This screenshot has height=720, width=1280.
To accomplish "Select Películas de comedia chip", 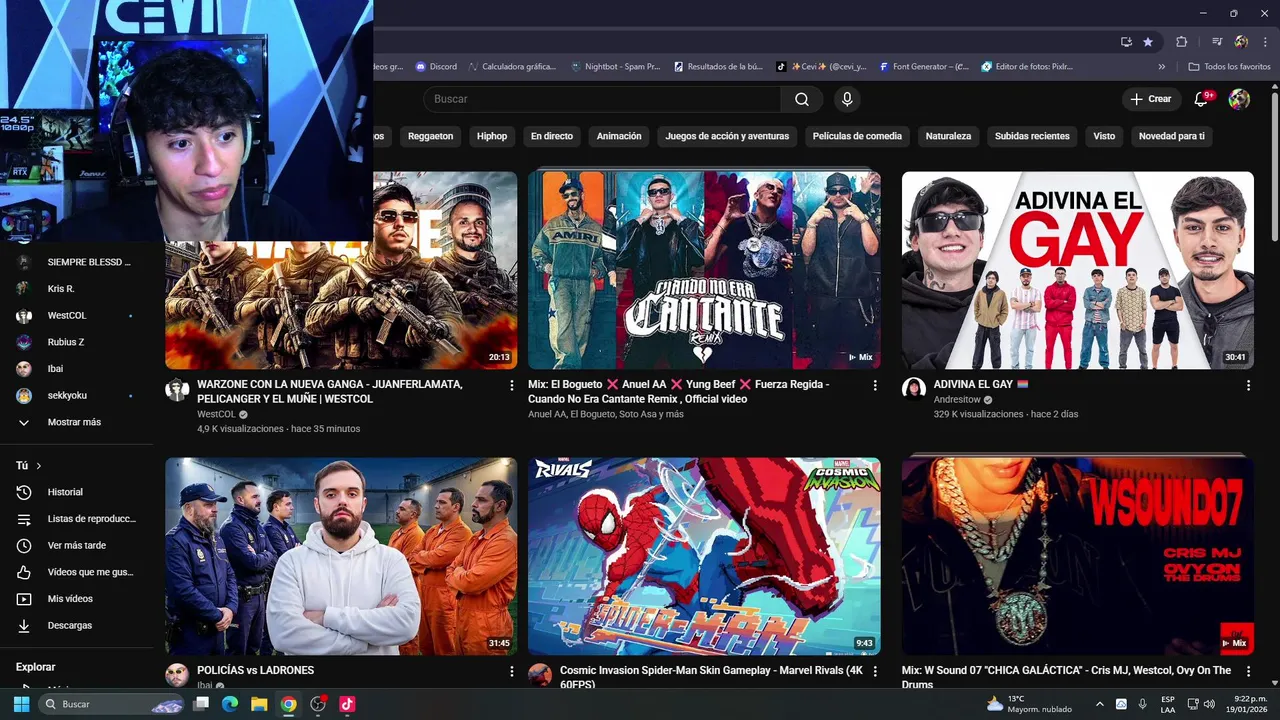I will (857, 136).
